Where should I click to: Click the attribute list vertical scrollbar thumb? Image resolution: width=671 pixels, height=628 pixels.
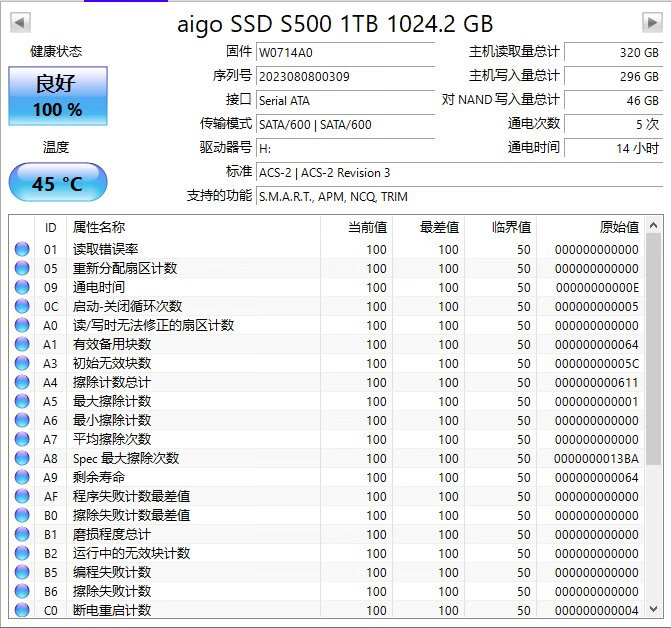(653, 349)
